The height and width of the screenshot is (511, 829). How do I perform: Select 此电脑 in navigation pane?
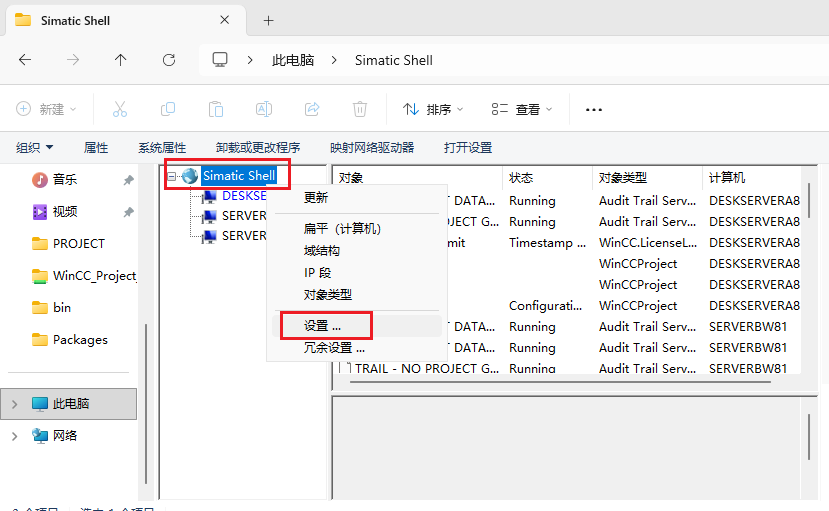[x=69, y=404]
